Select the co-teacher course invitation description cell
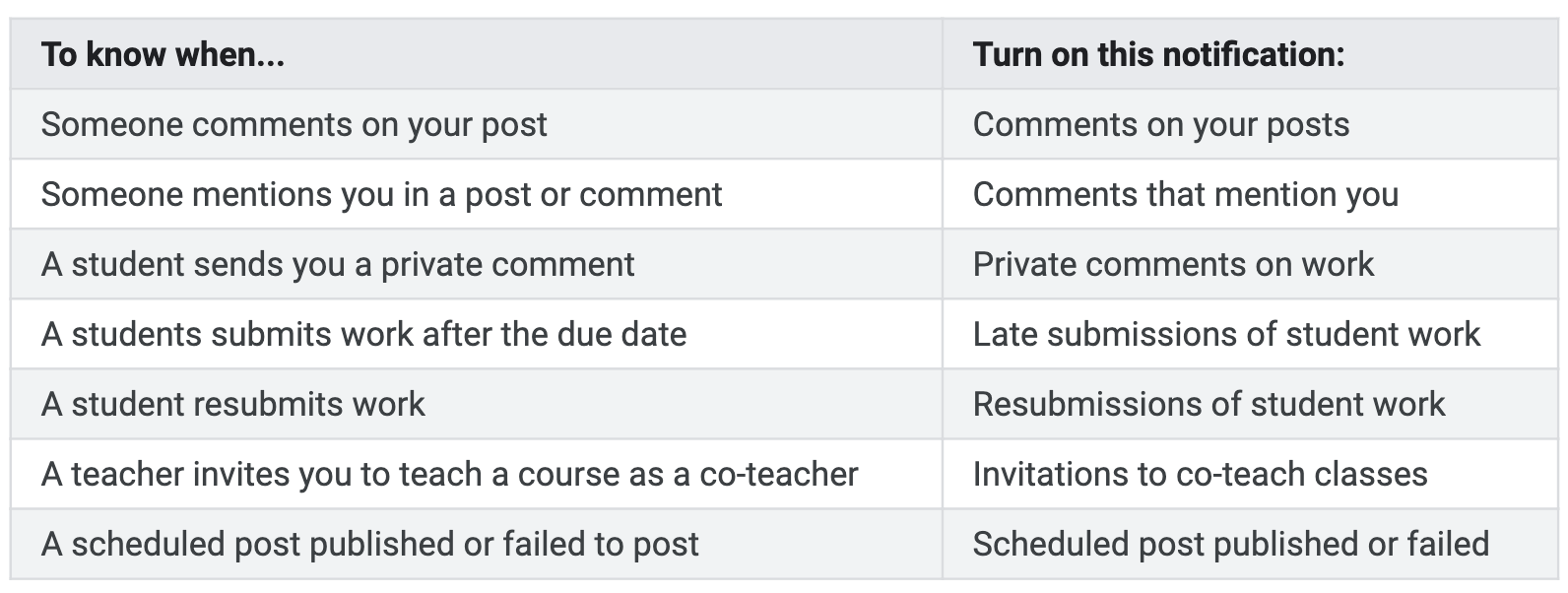The width and height of the screenshot is (1568, 593). (449, 475)
